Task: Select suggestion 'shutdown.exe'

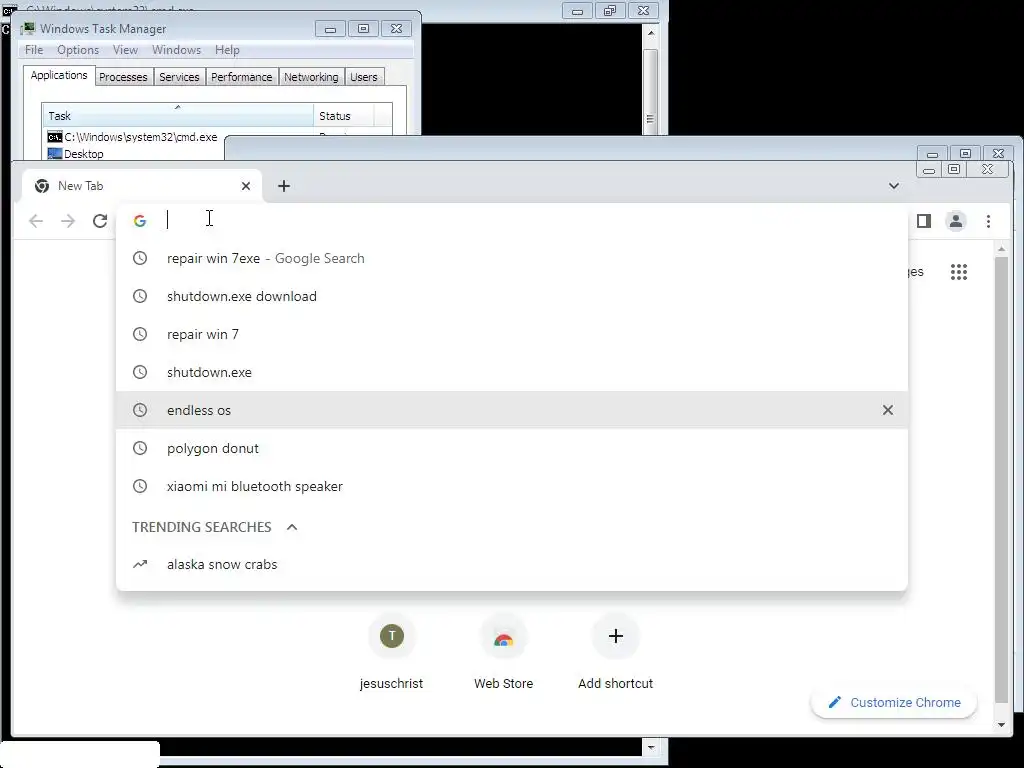Action: click(511, 372)
